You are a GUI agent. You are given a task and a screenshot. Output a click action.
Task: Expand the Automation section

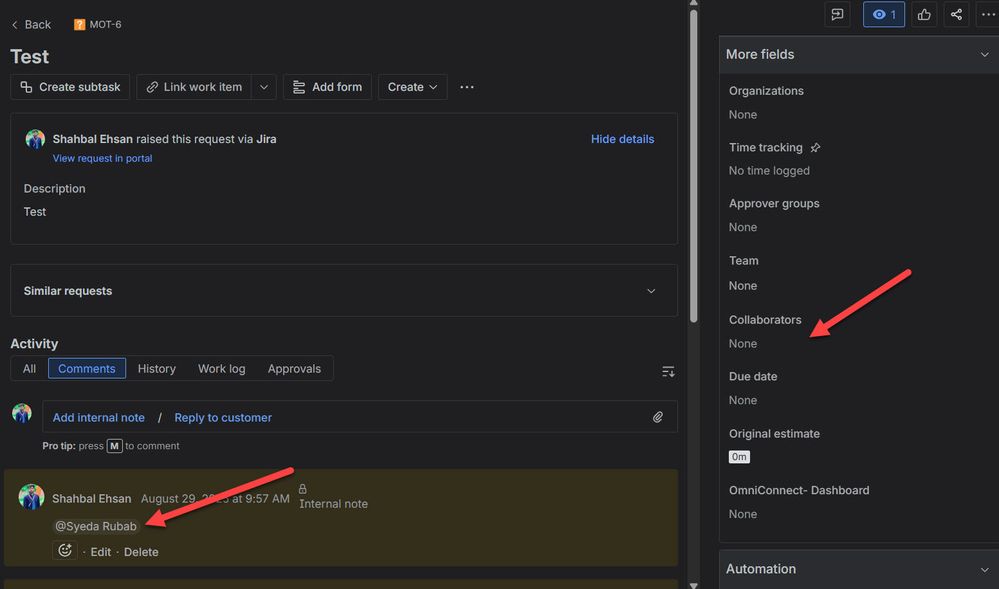(984, 569)
